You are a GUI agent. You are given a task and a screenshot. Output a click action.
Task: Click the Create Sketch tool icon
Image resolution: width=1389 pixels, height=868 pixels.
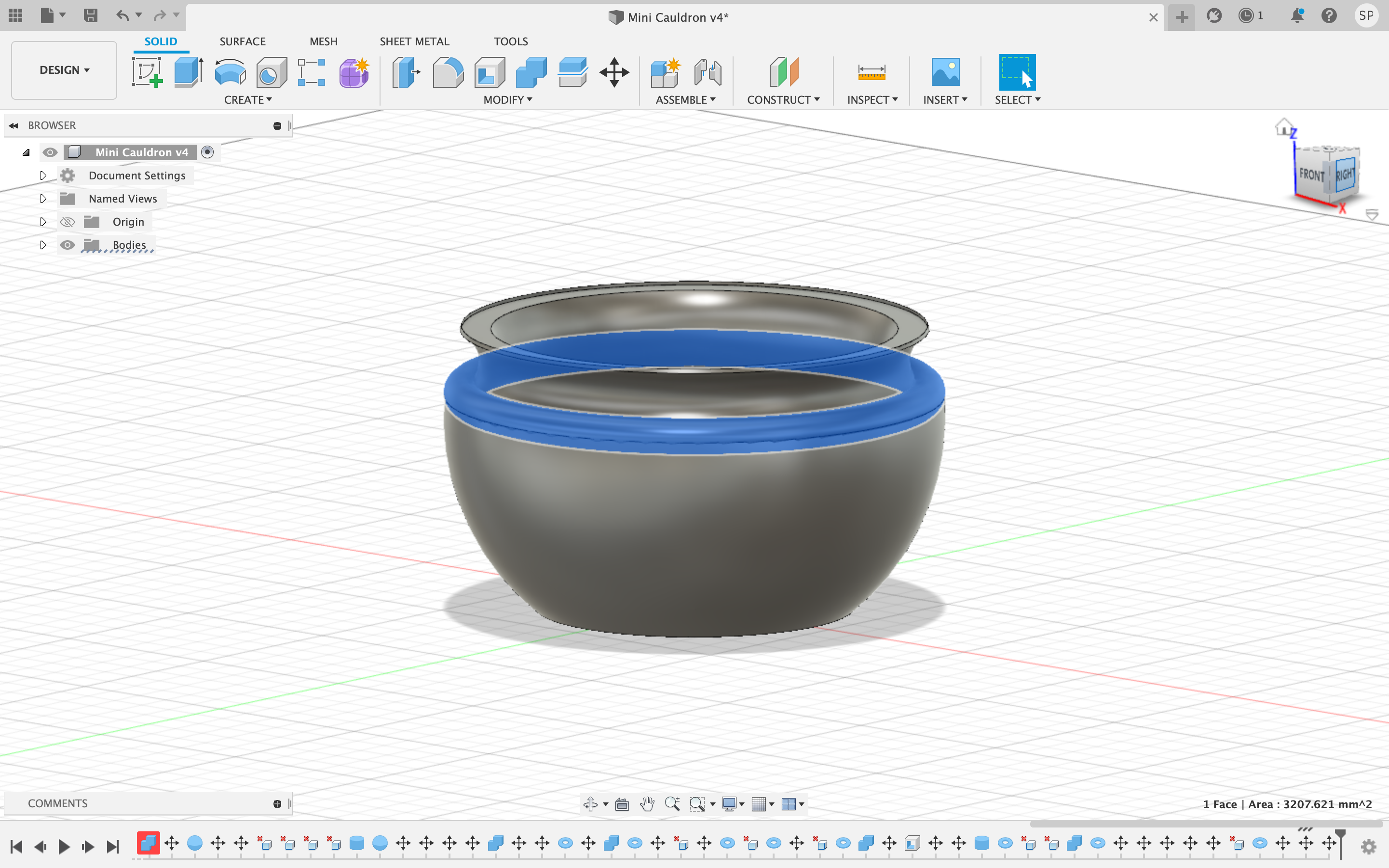[x=148, y=72]
